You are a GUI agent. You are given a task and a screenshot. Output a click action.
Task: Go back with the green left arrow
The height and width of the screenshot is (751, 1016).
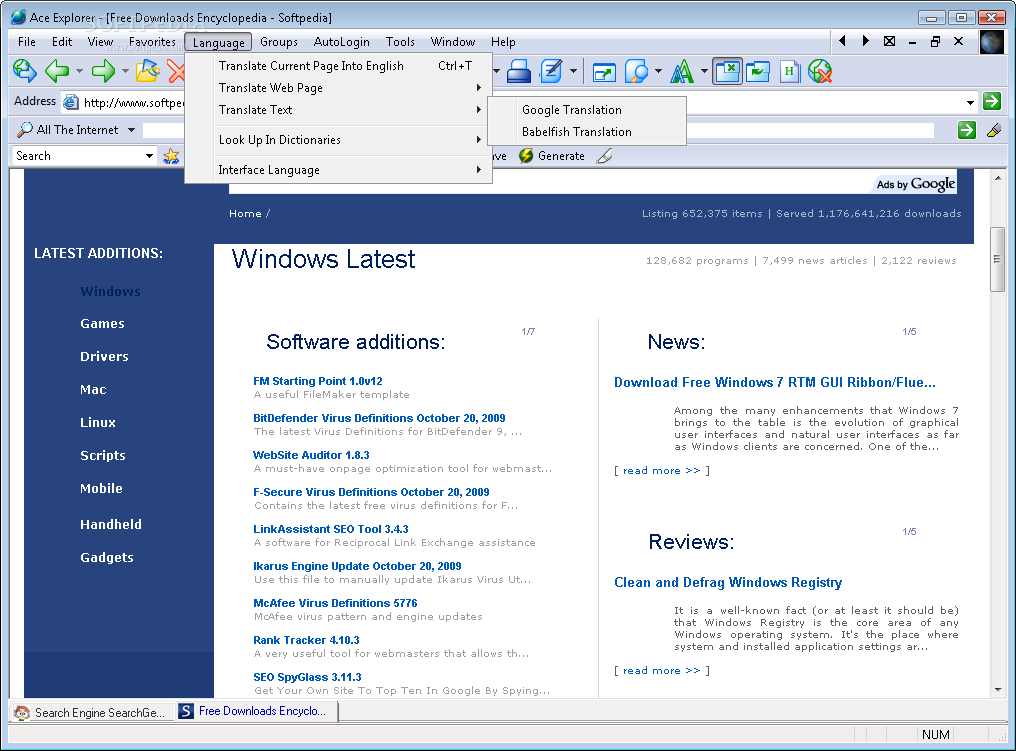pos(57,71)
